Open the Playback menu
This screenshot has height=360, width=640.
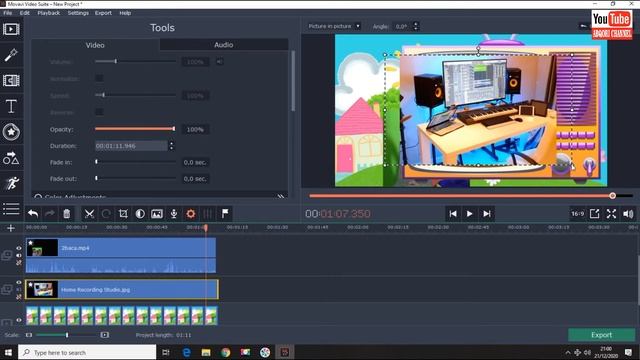[49, 13]
